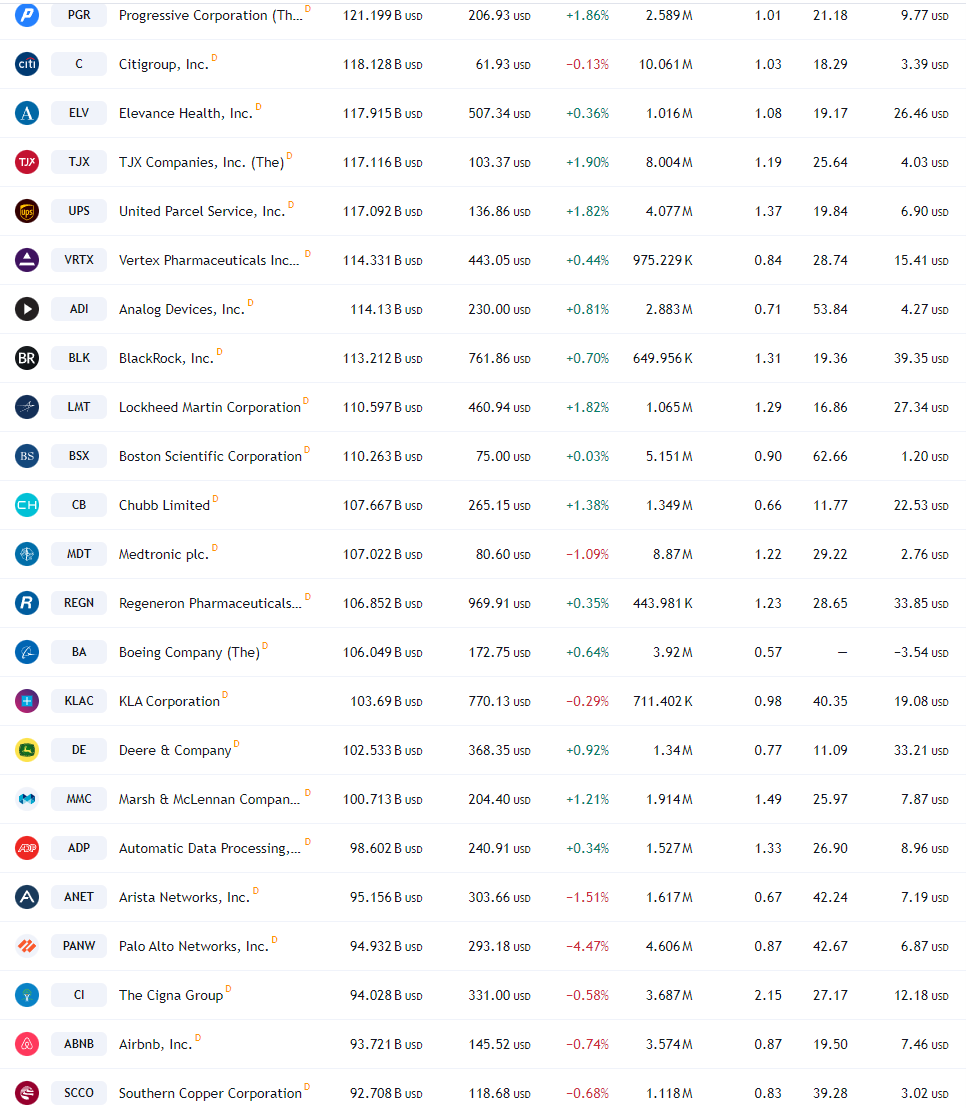
Task: Select the UPS ticker badge
Action: pyautogui.click(x=79, y=211)
